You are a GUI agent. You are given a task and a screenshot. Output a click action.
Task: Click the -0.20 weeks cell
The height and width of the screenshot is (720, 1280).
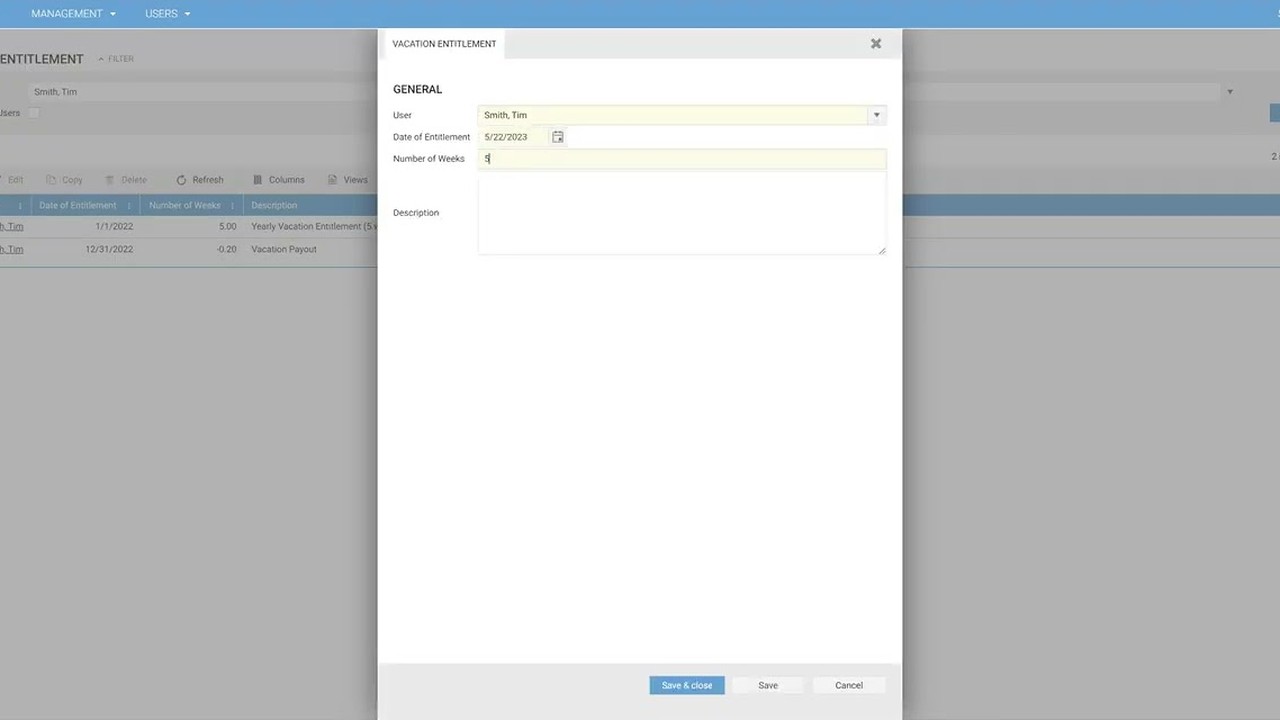coord(226,250)
